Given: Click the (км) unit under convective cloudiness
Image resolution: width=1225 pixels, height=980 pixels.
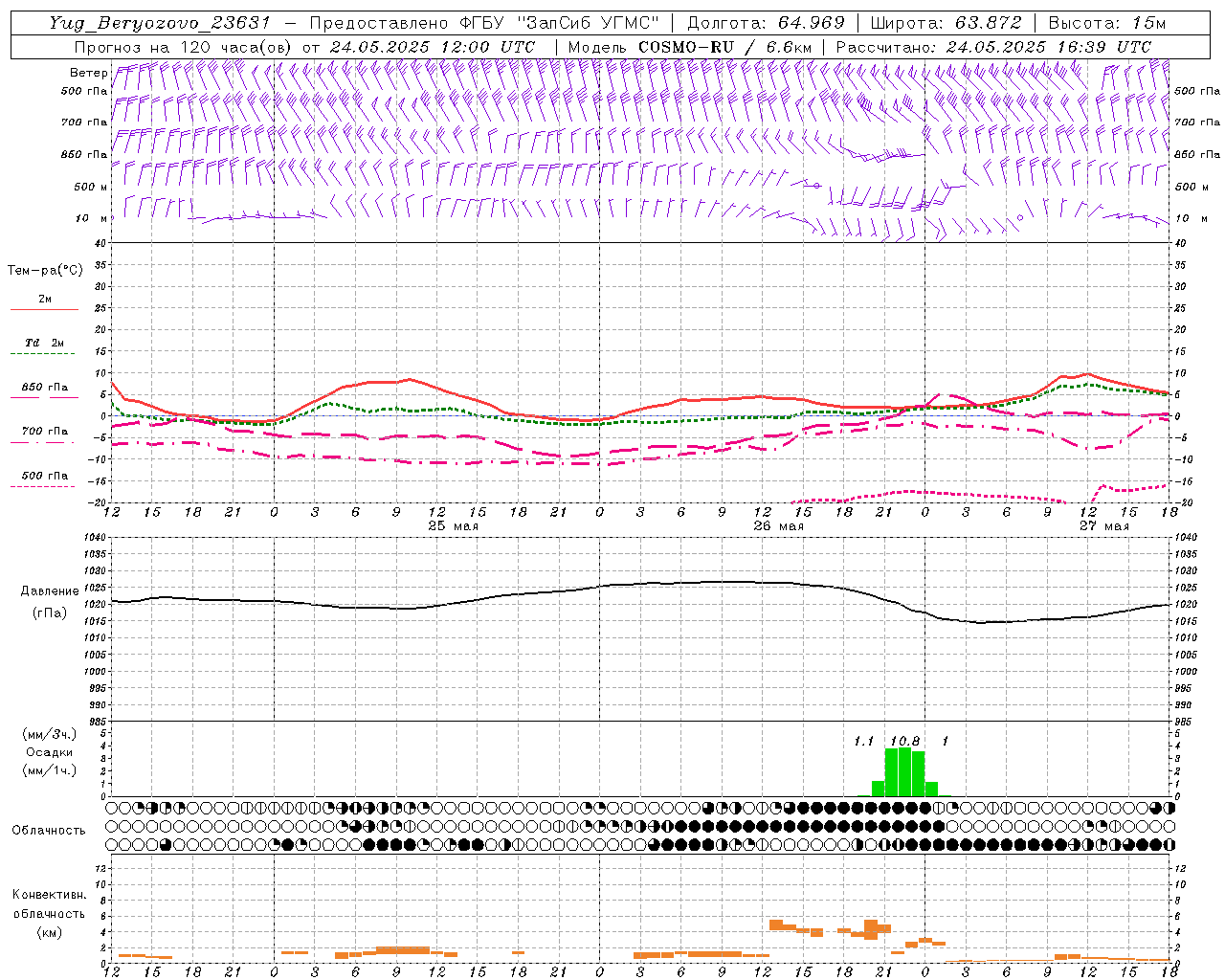Looking at the screenshot, I should (50, 932).
